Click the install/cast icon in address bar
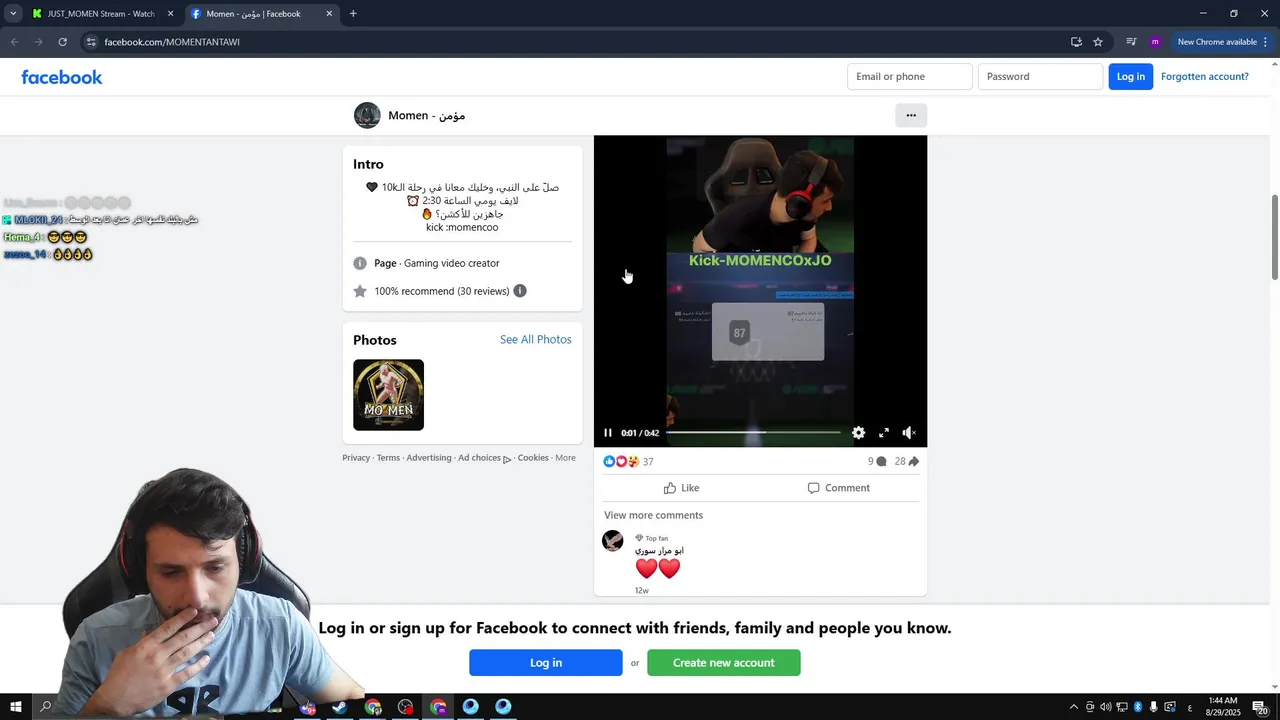This screenshot has width=1280, height=720. [x=1076, y=42]
